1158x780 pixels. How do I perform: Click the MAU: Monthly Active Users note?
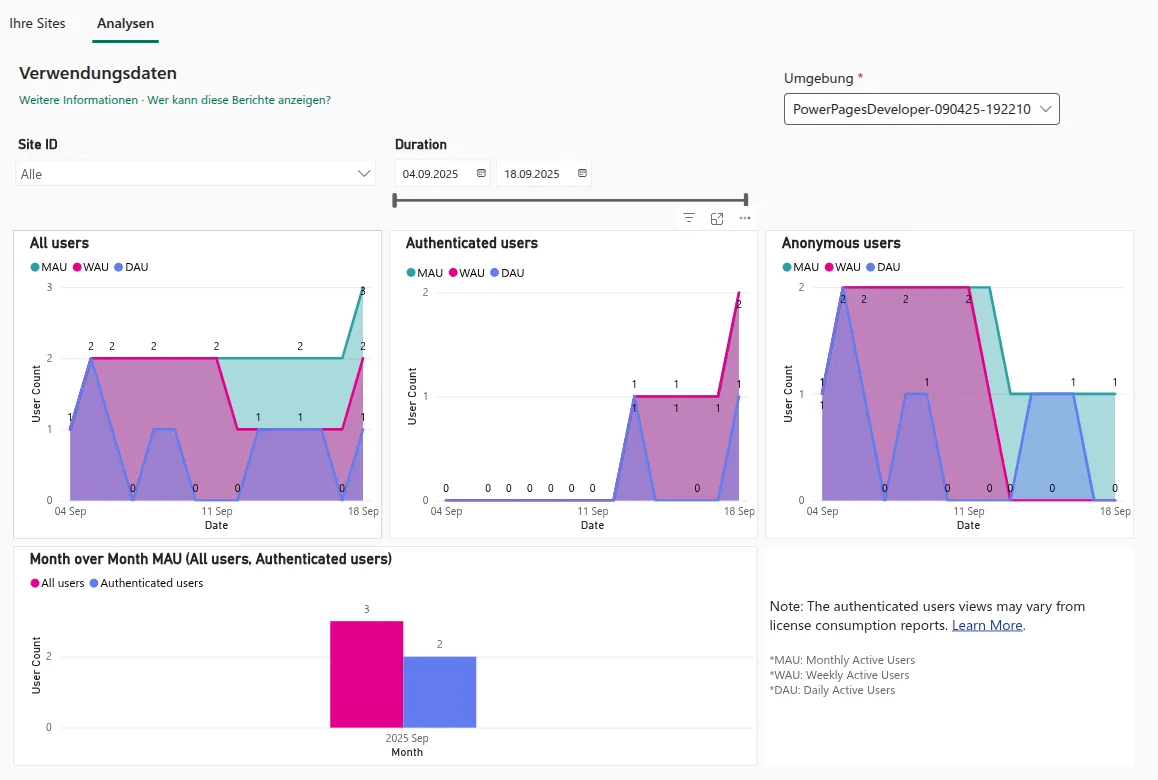point(842,660)
